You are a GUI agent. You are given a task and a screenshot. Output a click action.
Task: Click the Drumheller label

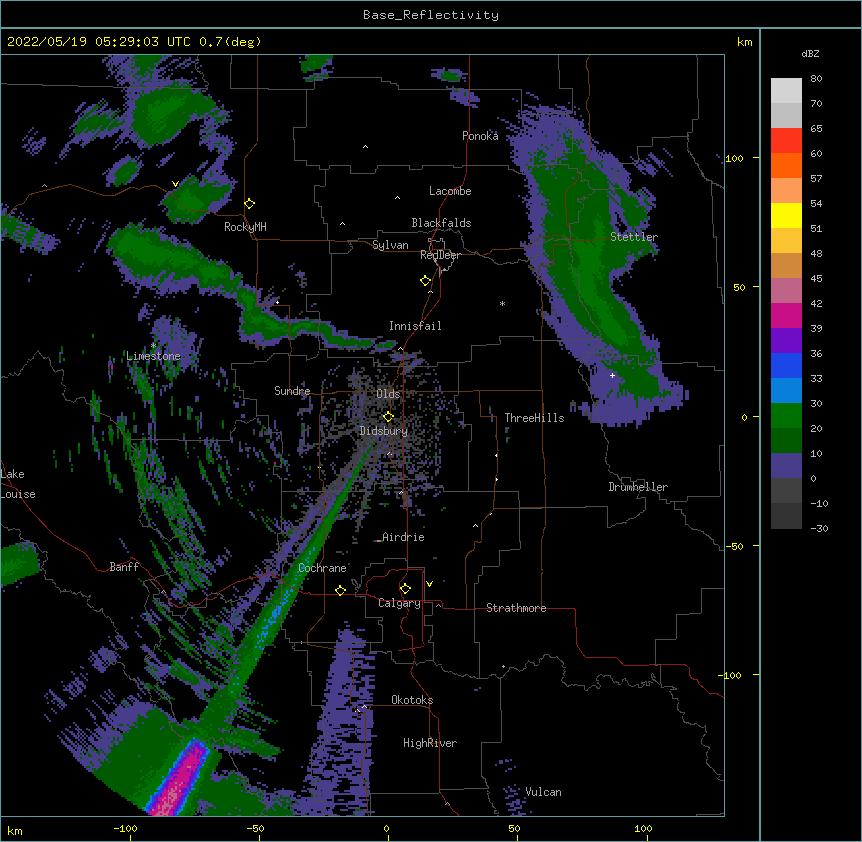pos(638,487)
